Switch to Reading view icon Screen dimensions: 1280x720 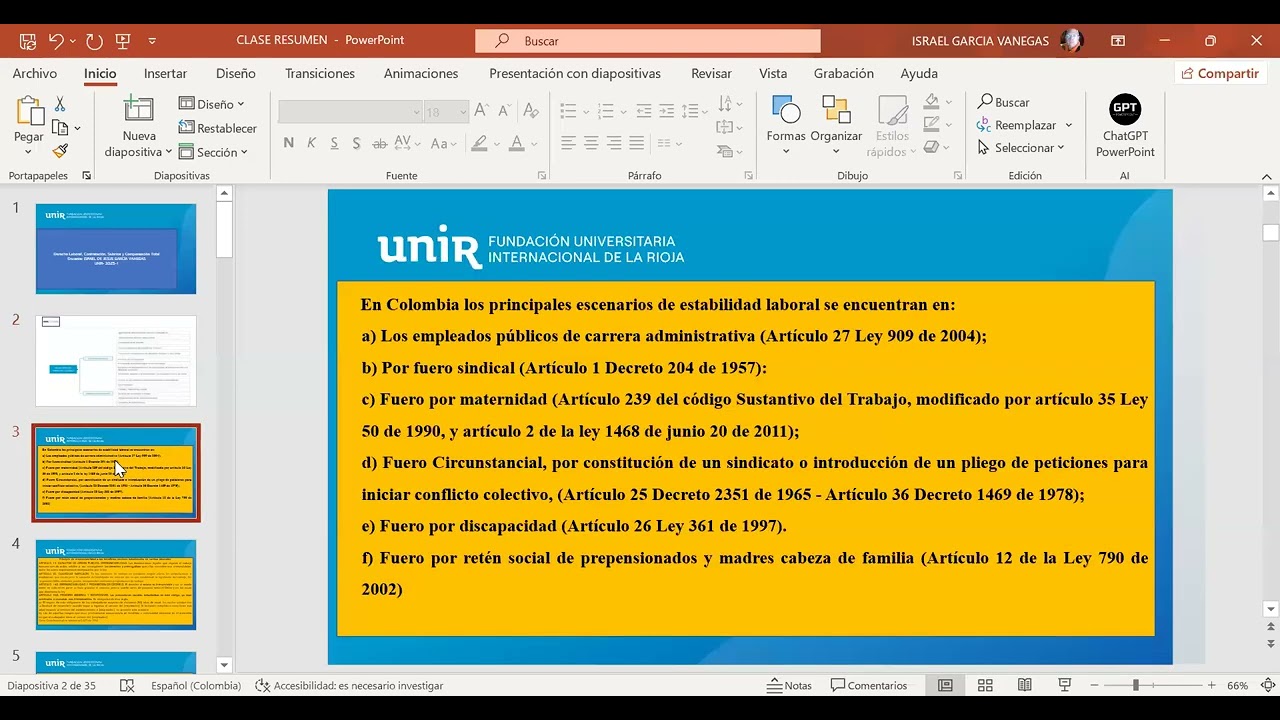point(1025,686)
